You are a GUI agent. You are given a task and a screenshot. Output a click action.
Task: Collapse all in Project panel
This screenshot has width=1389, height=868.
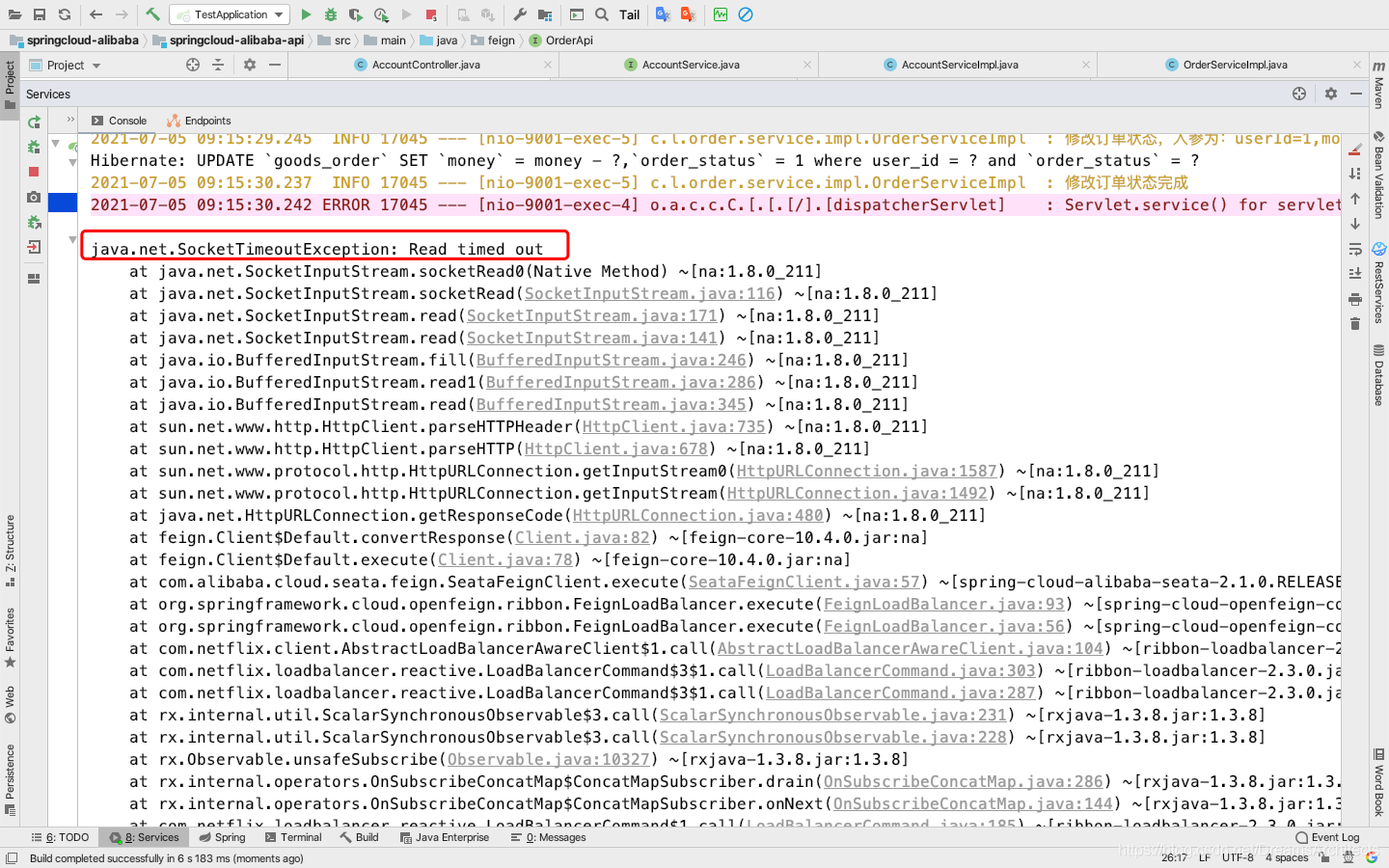[x=218, y=65]
